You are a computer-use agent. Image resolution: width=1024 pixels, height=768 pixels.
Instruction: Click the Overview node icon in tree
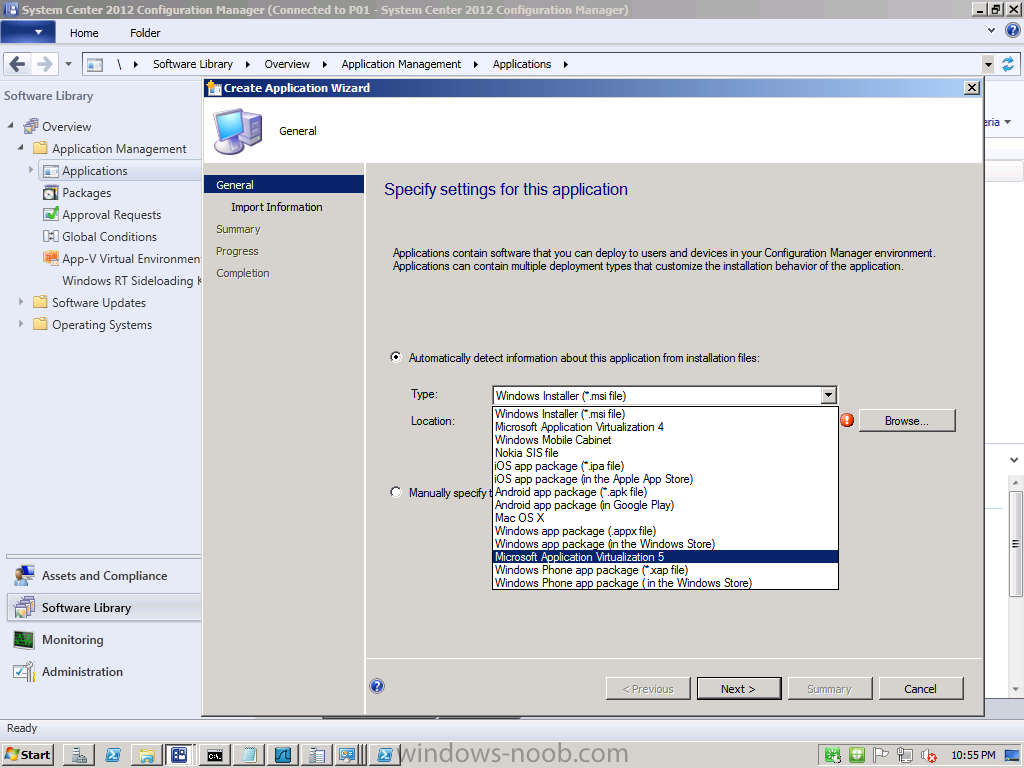pyautogui.click(x=31, y=126)
